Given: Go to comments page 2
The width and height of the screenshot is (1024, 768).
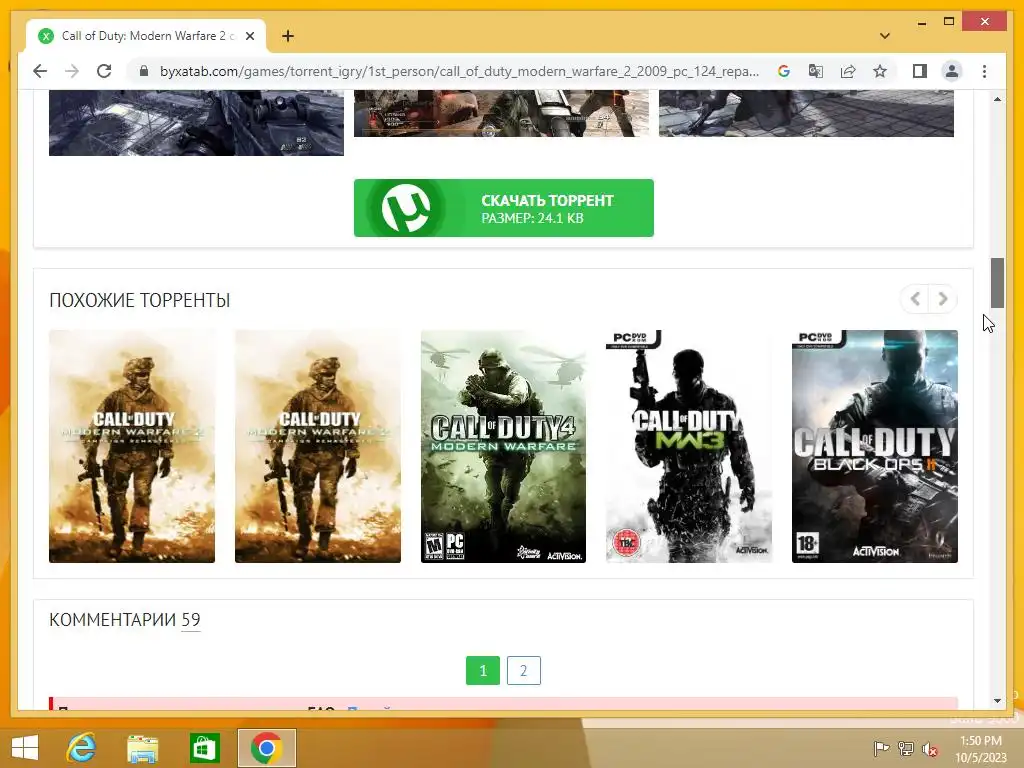Looking at the screenshot, I should 524,670.
